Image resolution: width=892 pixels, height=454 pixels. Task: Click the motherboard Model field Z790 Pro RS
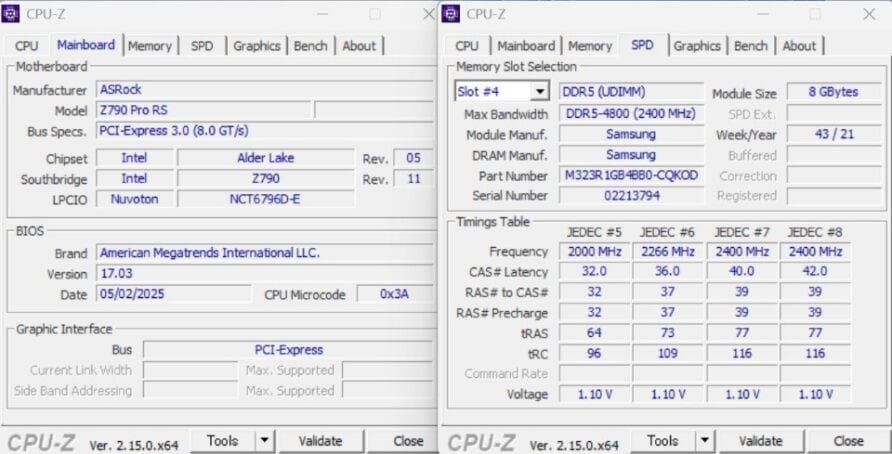click(x=203, y=110)
